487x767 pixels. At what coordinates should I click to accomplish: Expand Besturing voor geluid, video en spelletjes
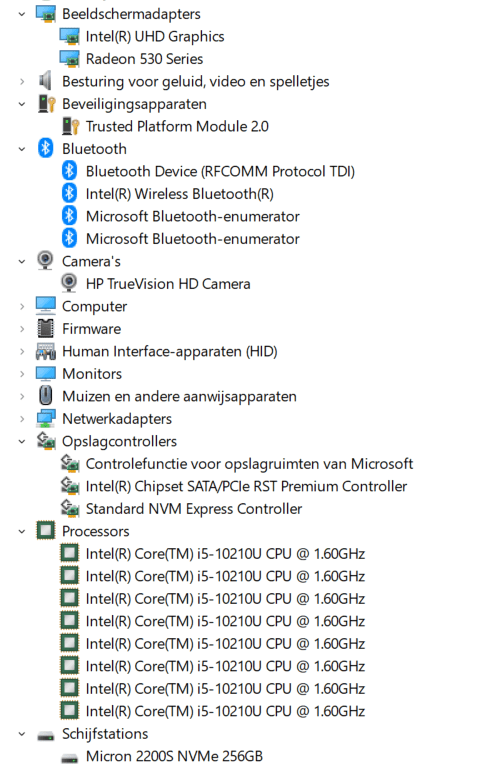pos(22,82)
